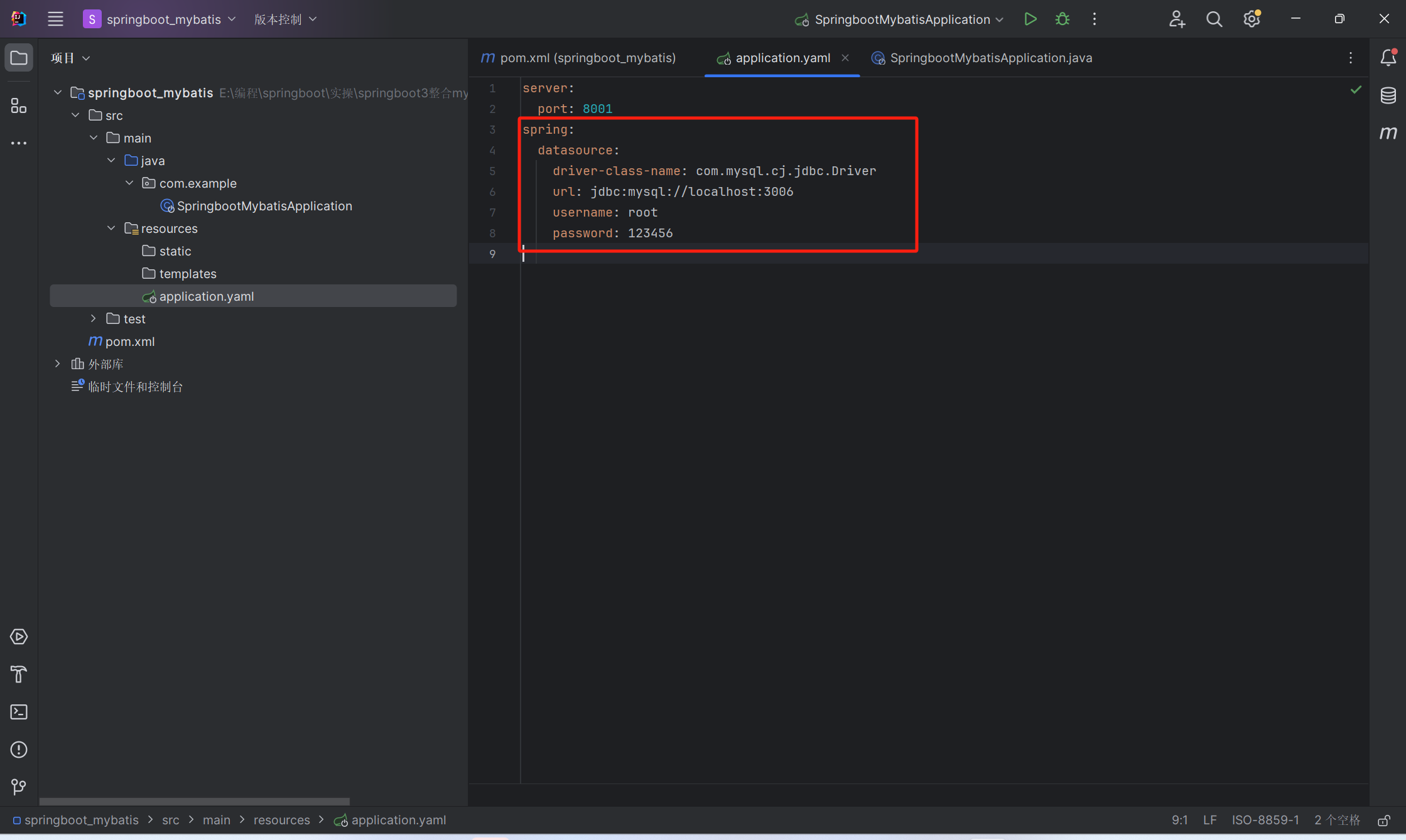Open the Terminal tool window
The height and width of the screenshot is (840, 1406).
coord(19,712)
